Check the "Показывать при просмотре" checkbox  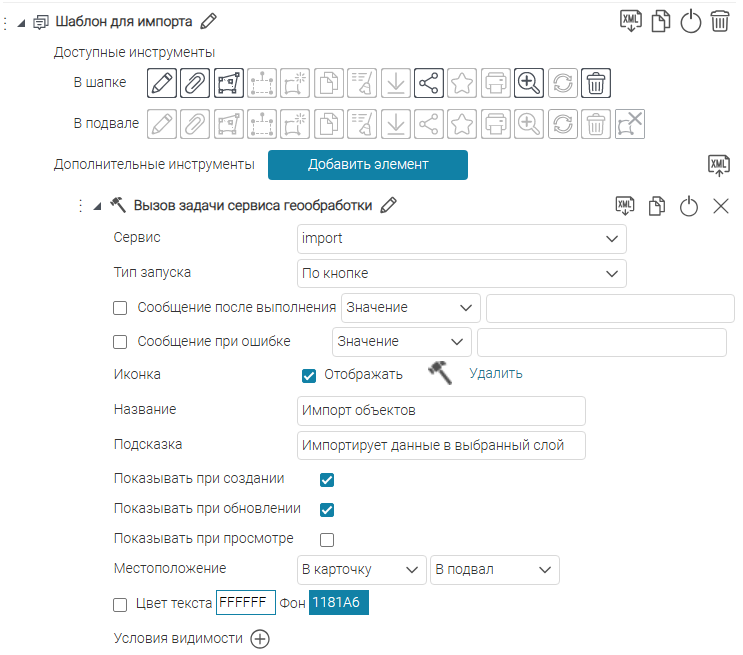coord(327,540)
